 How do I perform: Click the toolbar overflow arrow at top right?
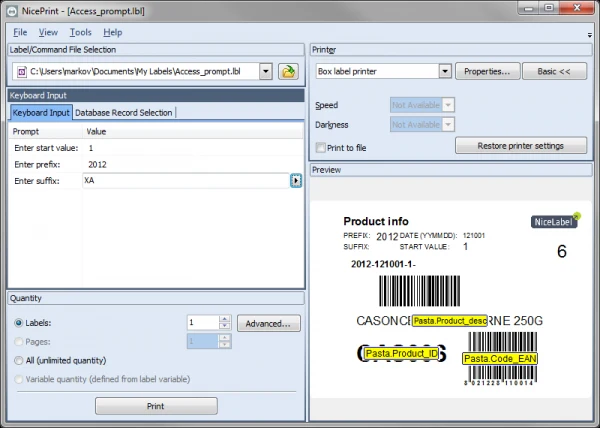point(590,35)
